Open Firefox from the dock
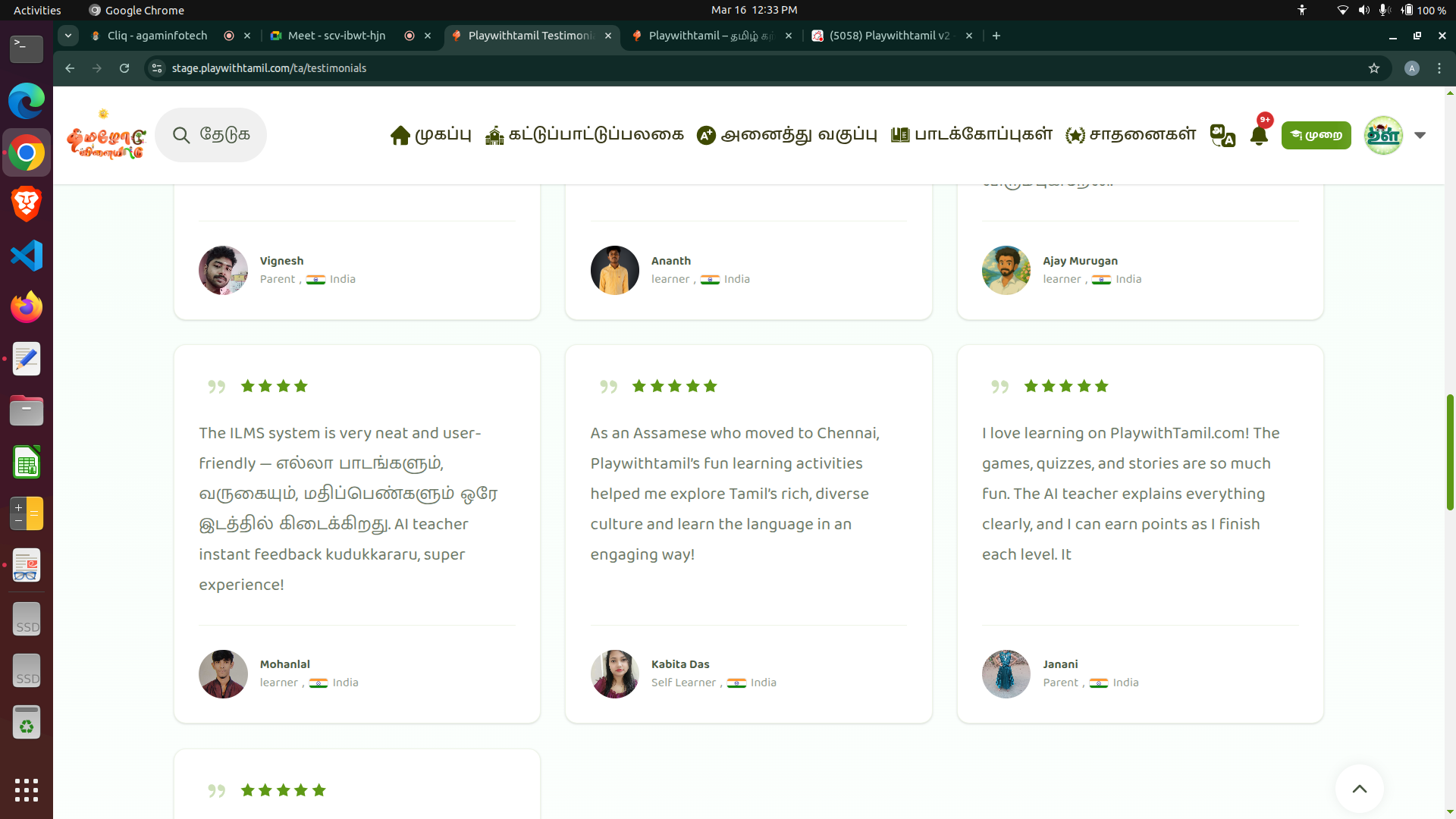Screen dimensions: 1456x819 tap(27, 307)
